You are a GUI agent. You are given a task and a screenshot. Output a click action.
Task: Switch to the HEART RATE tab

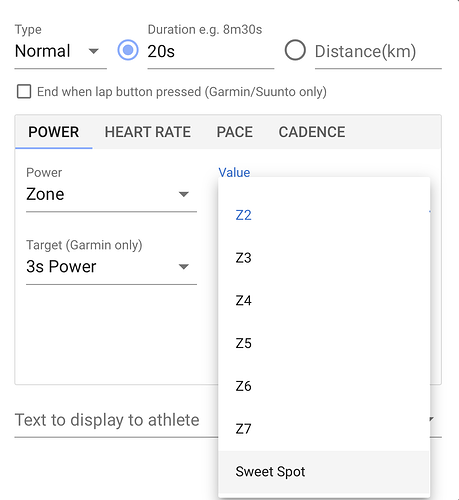[x=148, y=132]
